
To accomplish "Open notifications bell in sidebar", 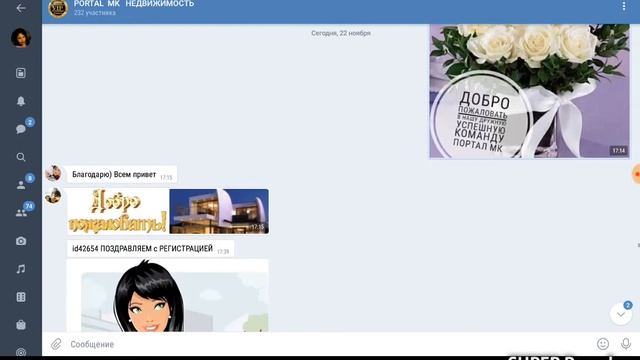I will point(21,101).
